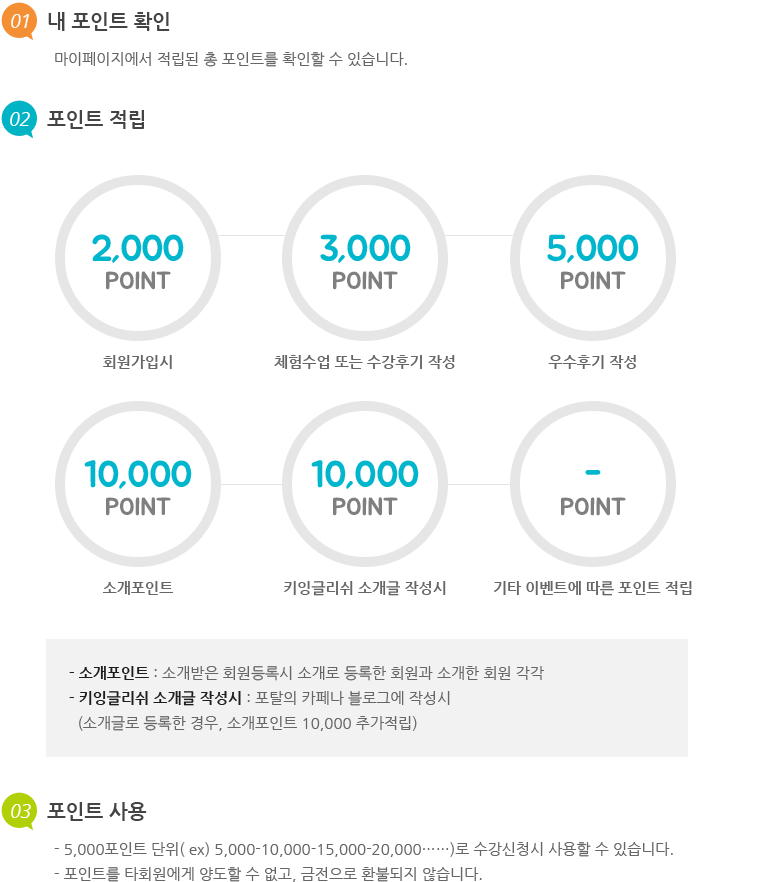Click the teal 02 step badge
Viewport: 765px width, 882px height.
(x=20, y=119)
